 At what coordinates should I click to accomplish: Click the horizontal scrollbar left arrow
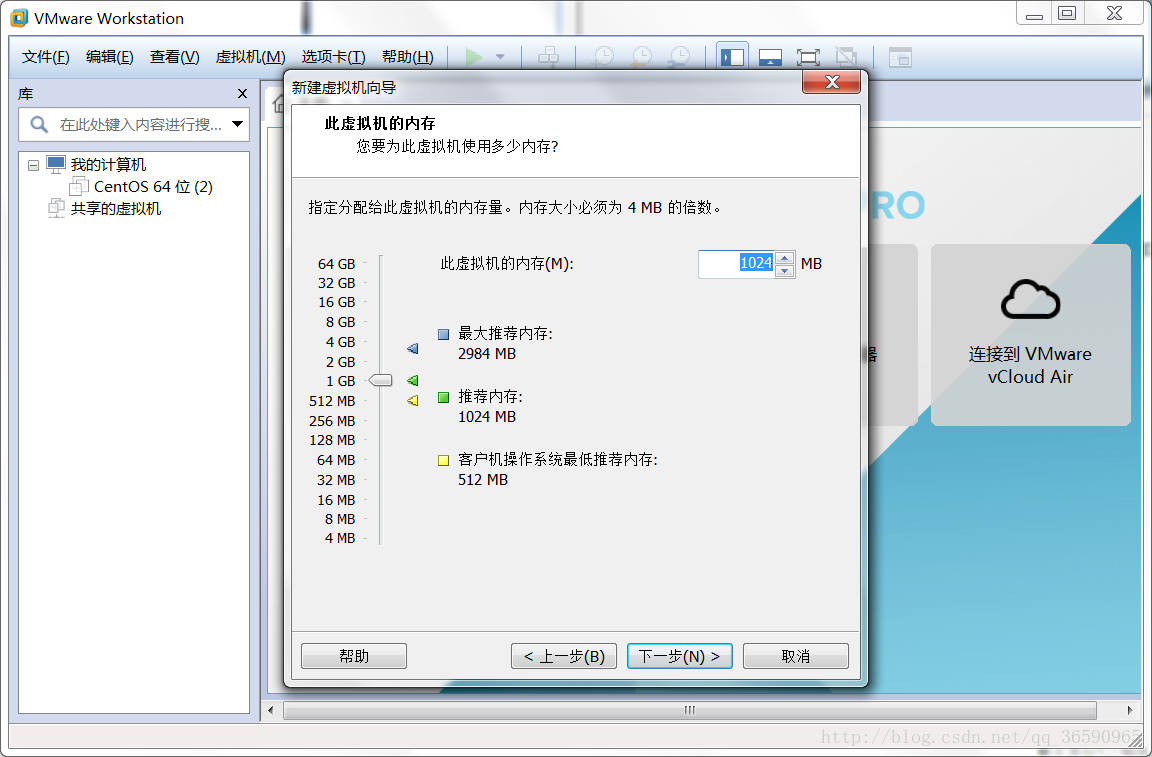coord(271,710)
